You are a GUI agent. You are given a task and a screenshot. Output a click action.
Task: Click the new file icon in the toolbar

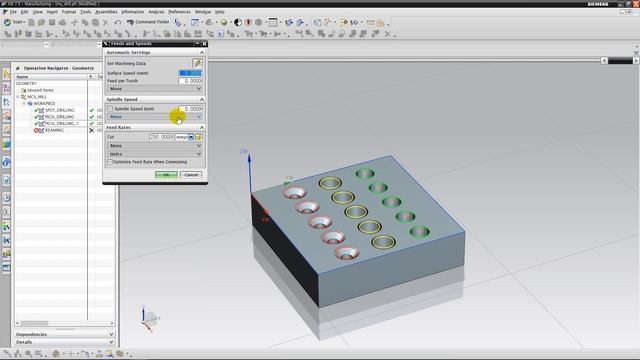31,22
